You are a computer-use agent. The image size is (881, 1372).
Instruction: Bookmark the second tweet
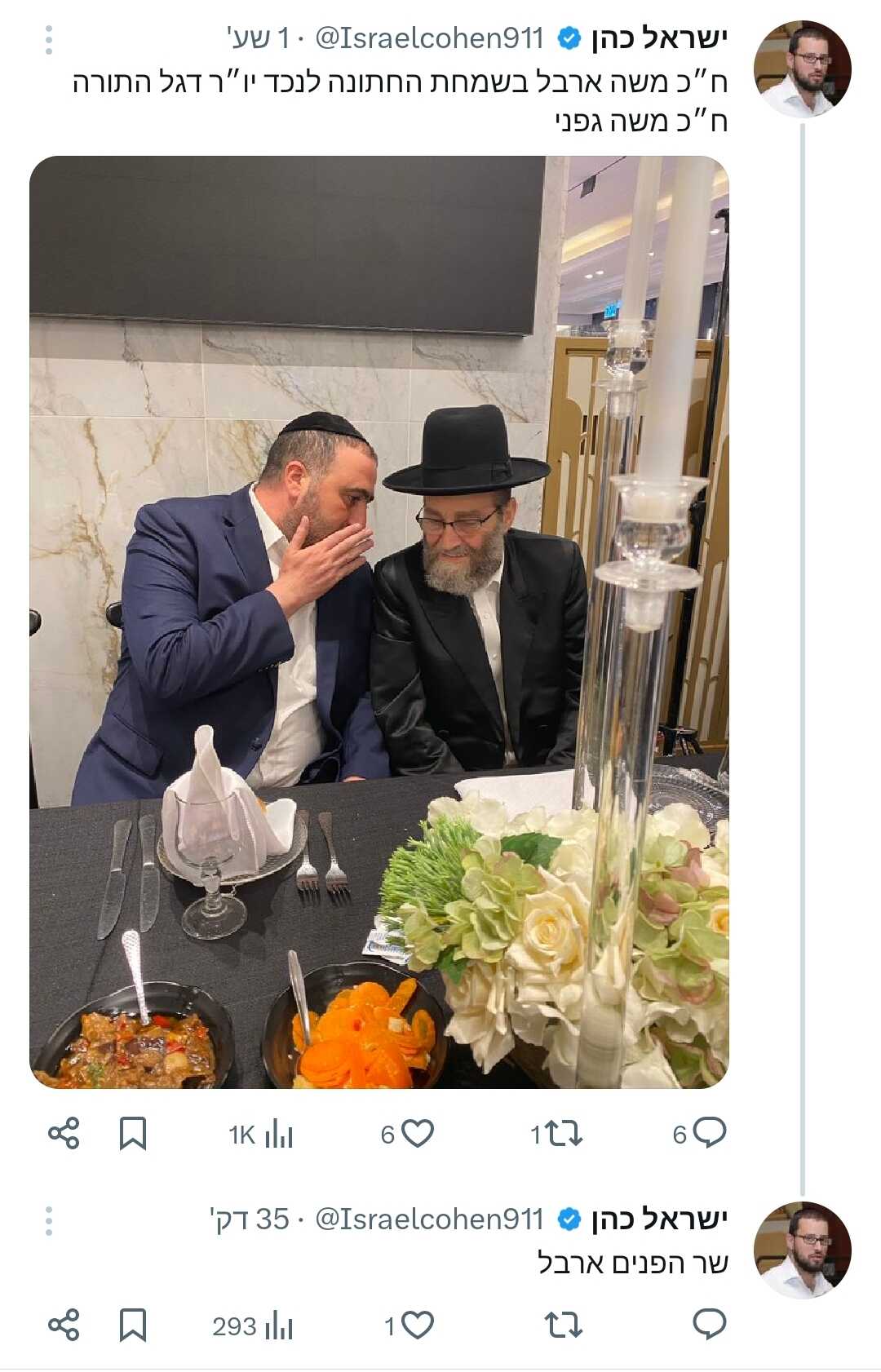[133, 1325]
